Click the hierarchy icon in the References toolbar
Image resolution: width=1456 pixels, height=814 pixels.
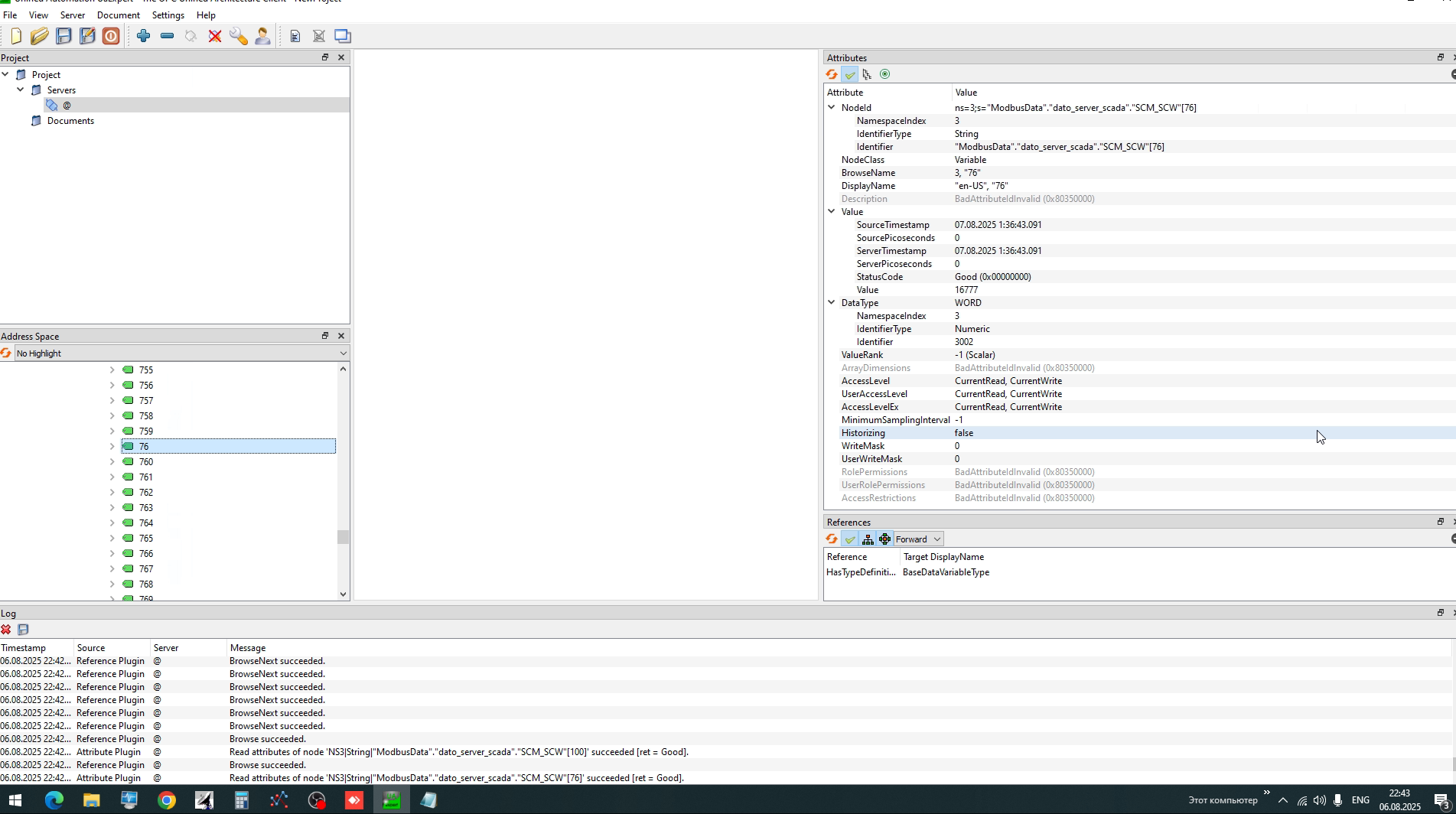coord(867,539)
